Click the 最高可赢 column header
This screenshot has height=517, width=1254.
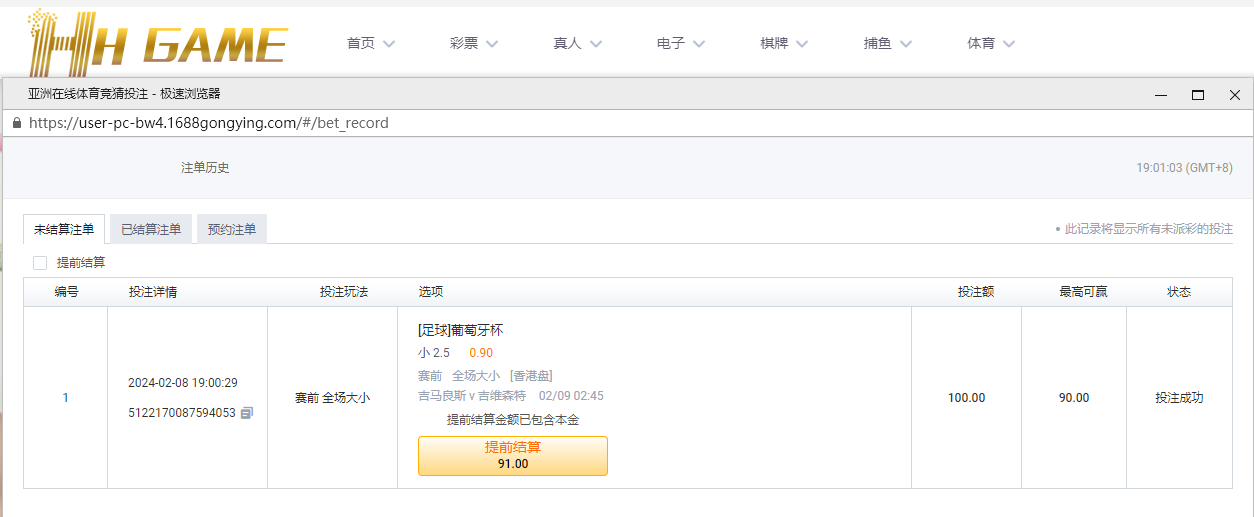click(x=1084, y=292)
